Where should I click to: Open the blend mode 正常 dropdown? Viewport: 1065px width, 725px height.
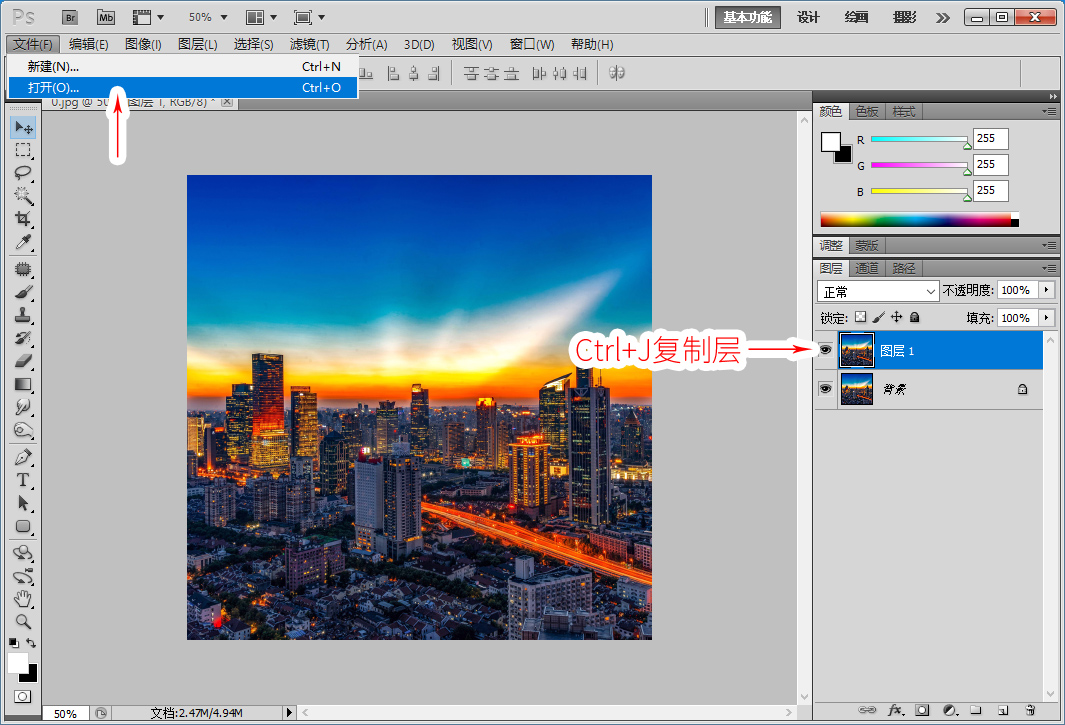point(878,291)
